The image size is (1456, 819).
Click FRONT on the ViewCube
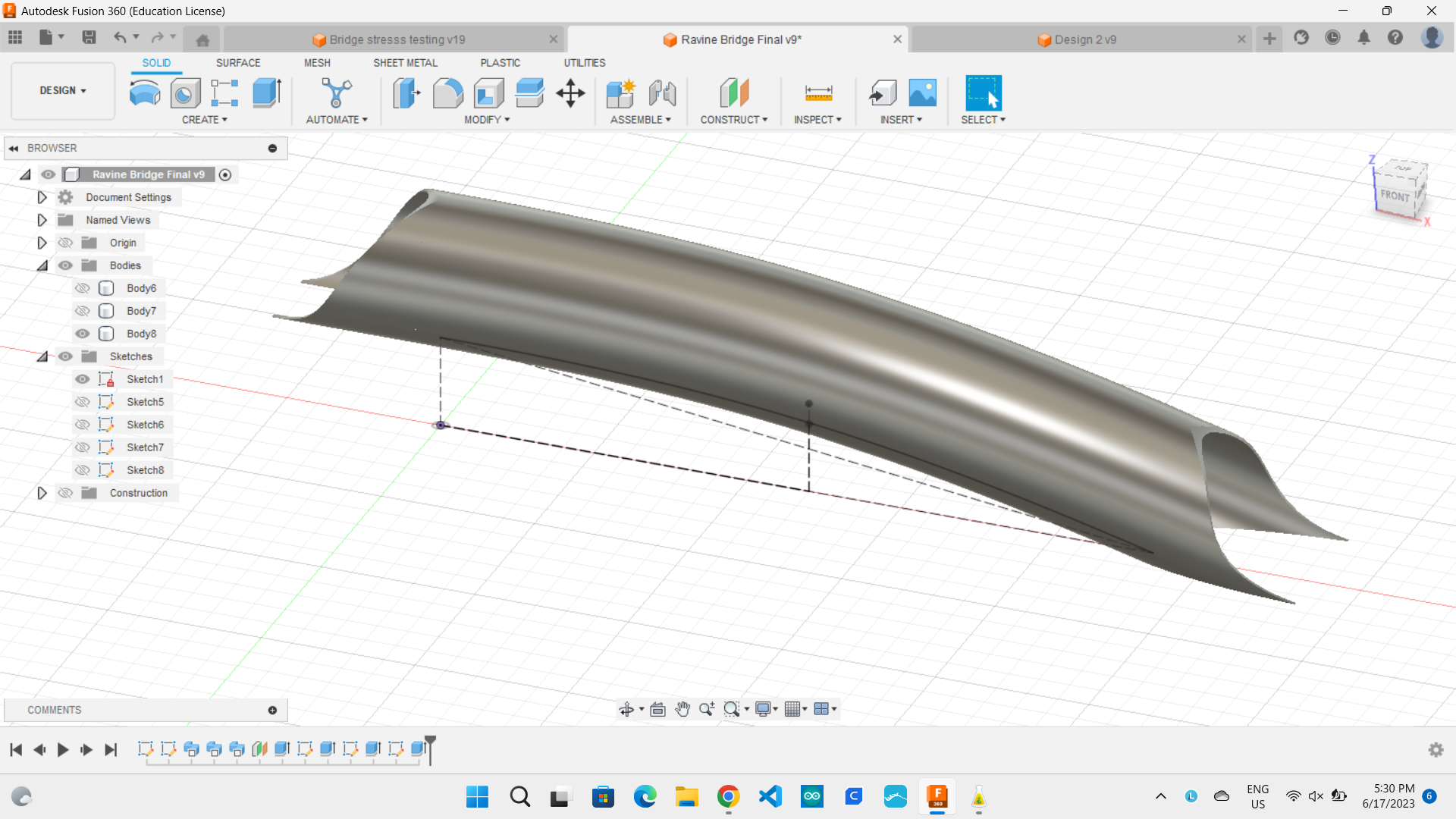pyautogui.click(x=1396, y=196)
